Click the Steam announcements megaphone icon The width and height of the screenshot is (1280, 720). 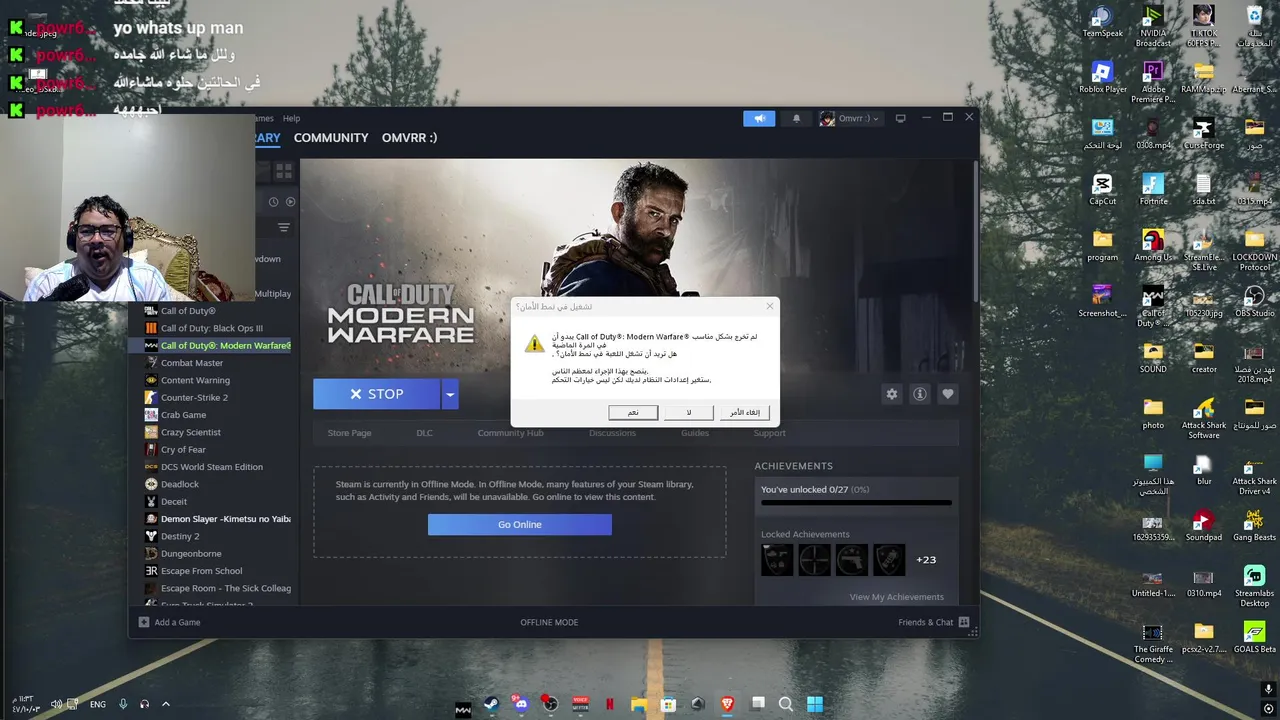coord(759,118)
